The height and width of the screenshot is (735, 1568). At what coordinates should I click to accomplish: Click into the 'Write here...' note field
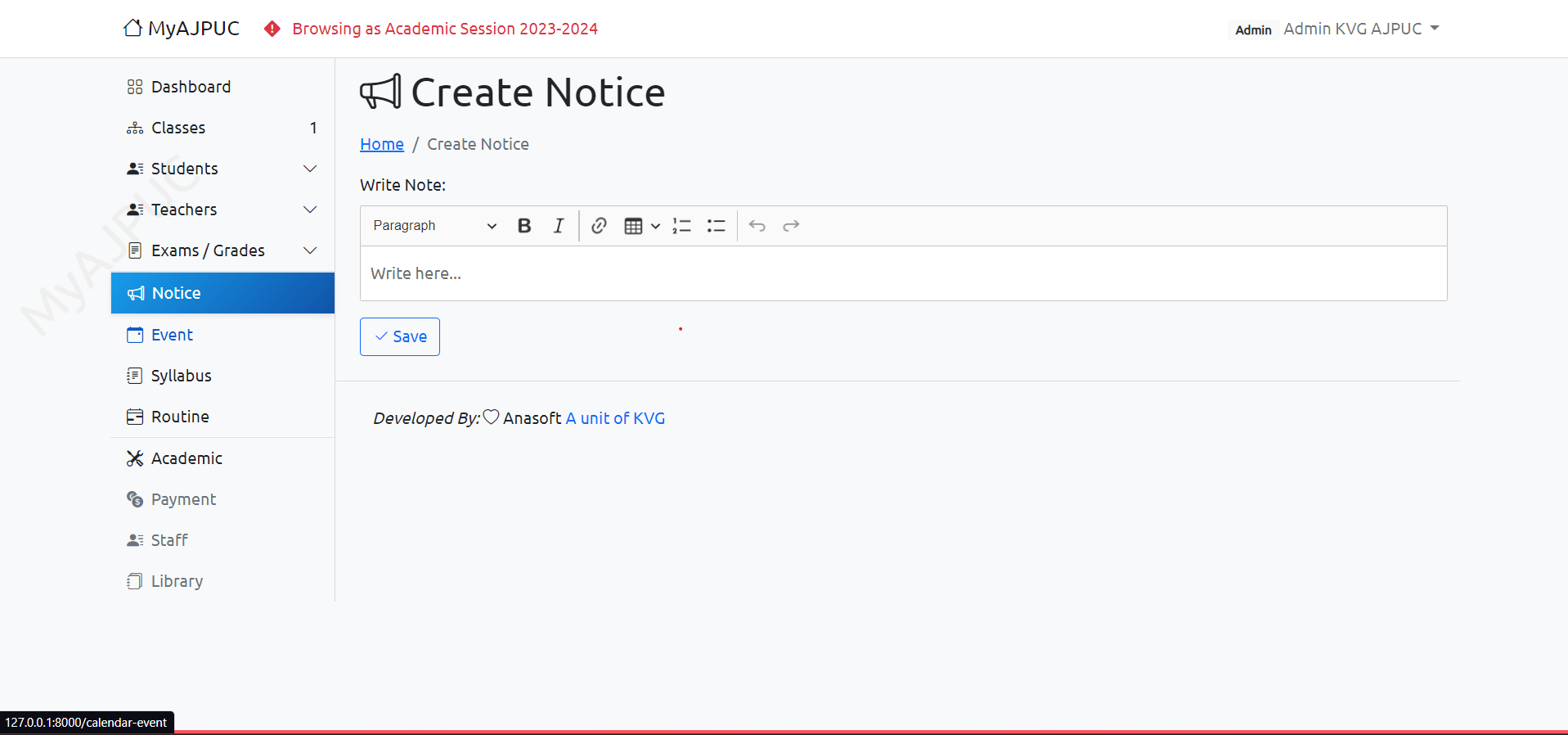tap(903, 273)
